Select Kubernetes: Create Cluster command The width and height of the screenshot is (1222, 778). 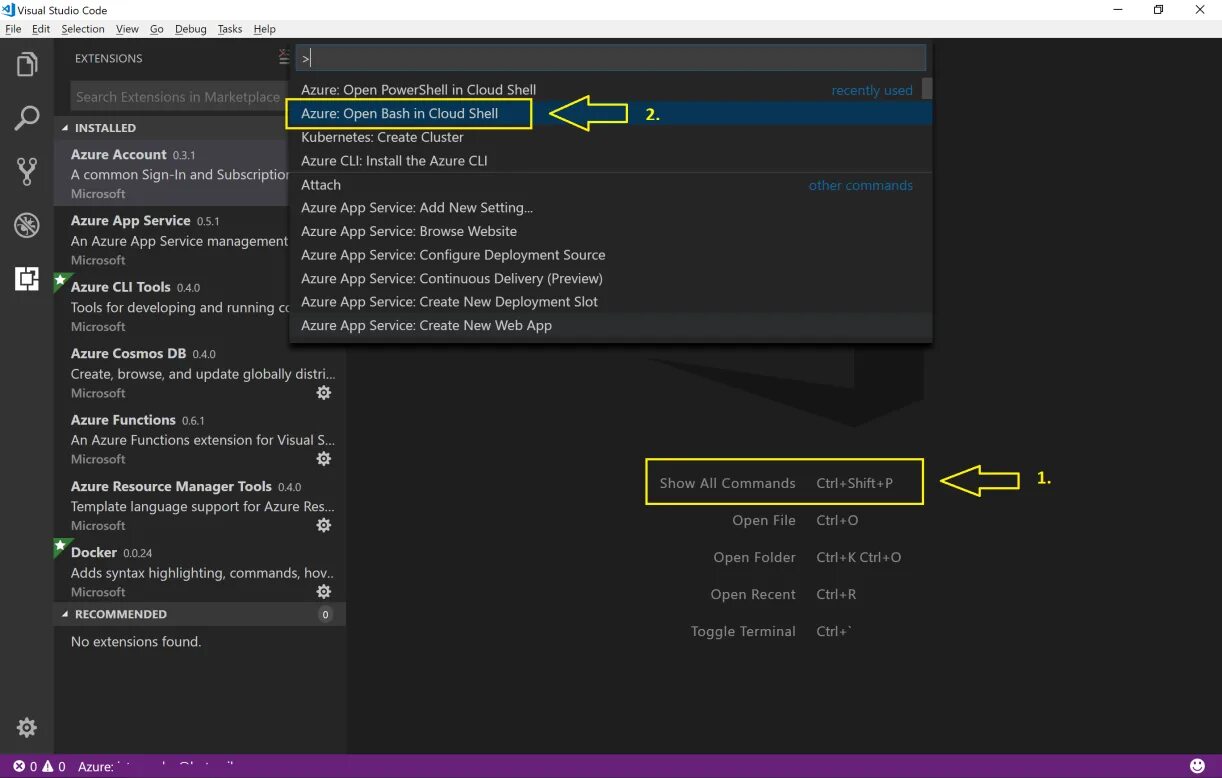[611, 137]
